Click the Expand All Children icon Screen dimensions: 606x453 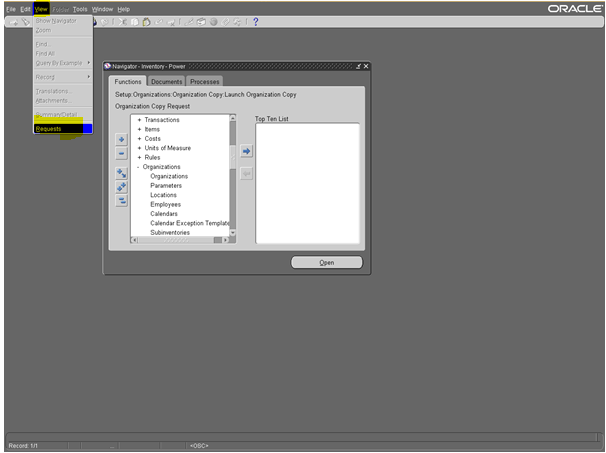tap(121, 173)
